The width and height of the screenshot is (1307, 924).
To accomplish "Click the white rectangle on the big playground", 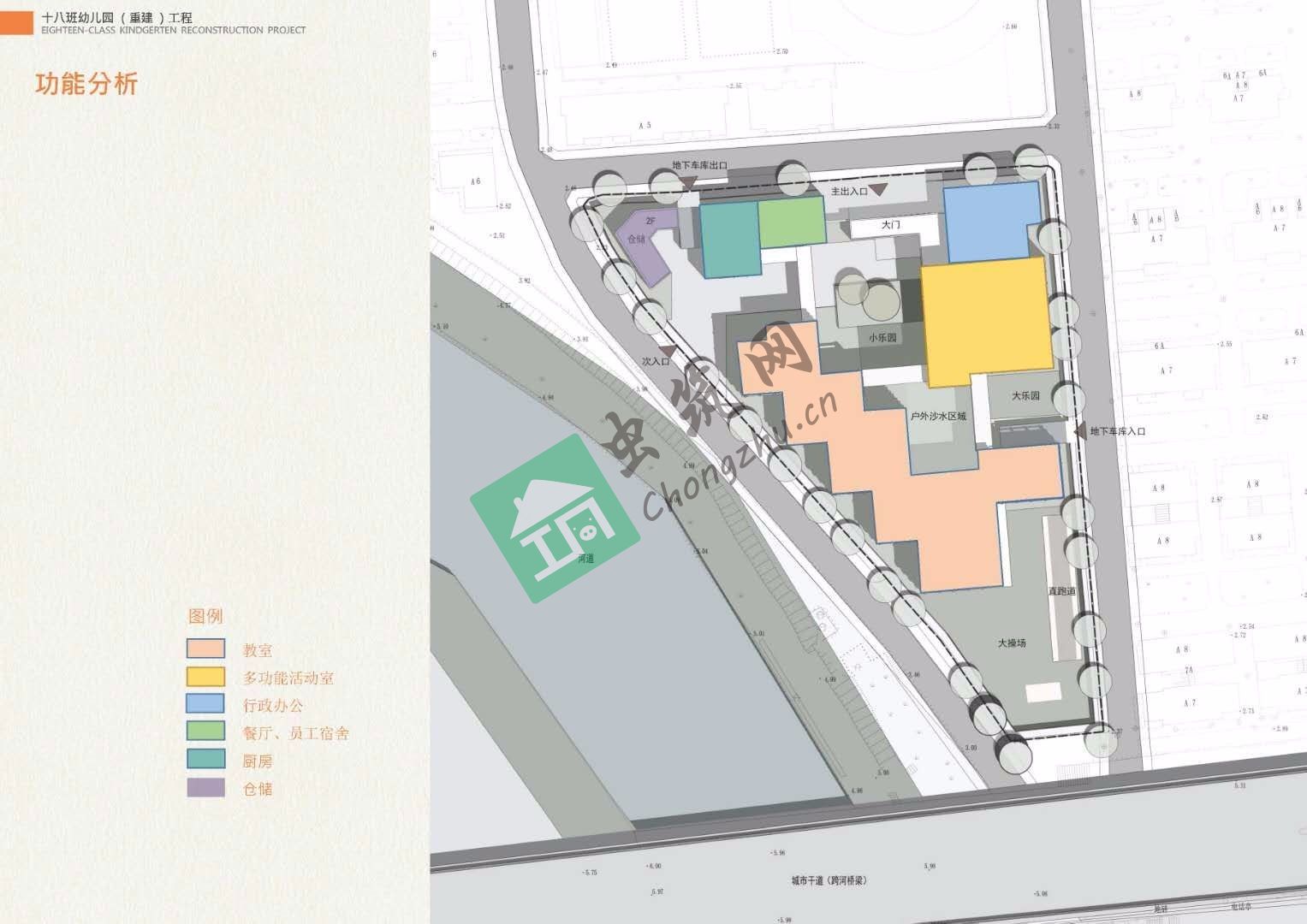I will tap(1043, 691).
